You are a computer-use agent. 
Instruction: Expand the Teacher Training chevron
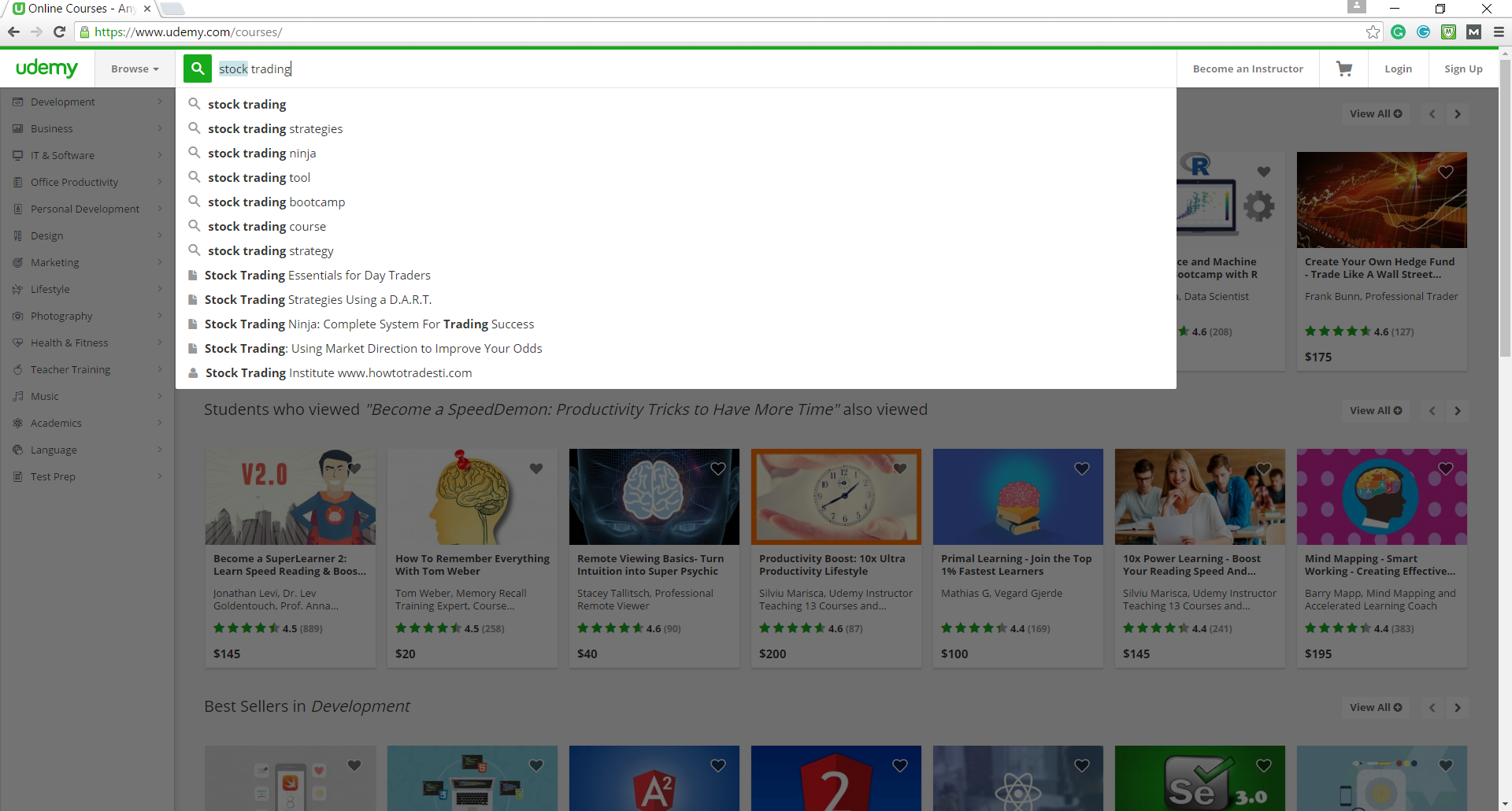160,369
